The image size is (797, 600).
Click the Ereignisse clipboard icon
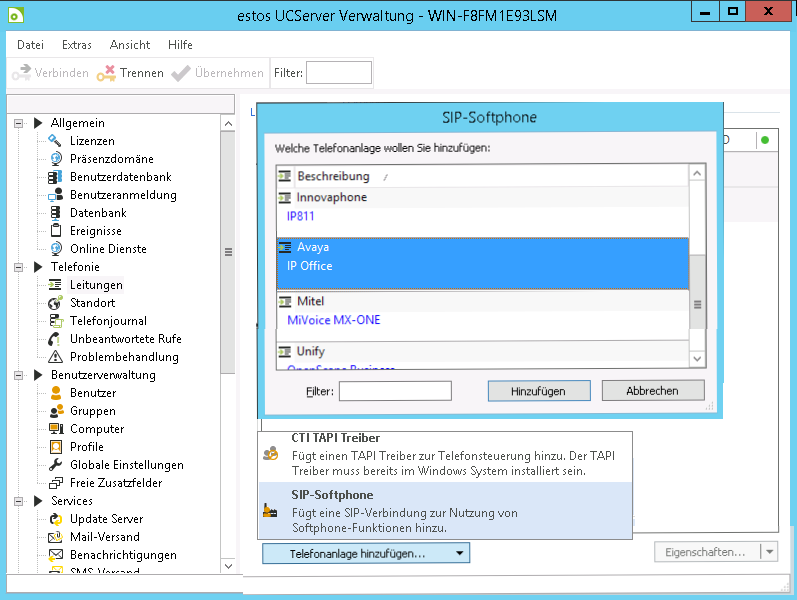point(55,231)
